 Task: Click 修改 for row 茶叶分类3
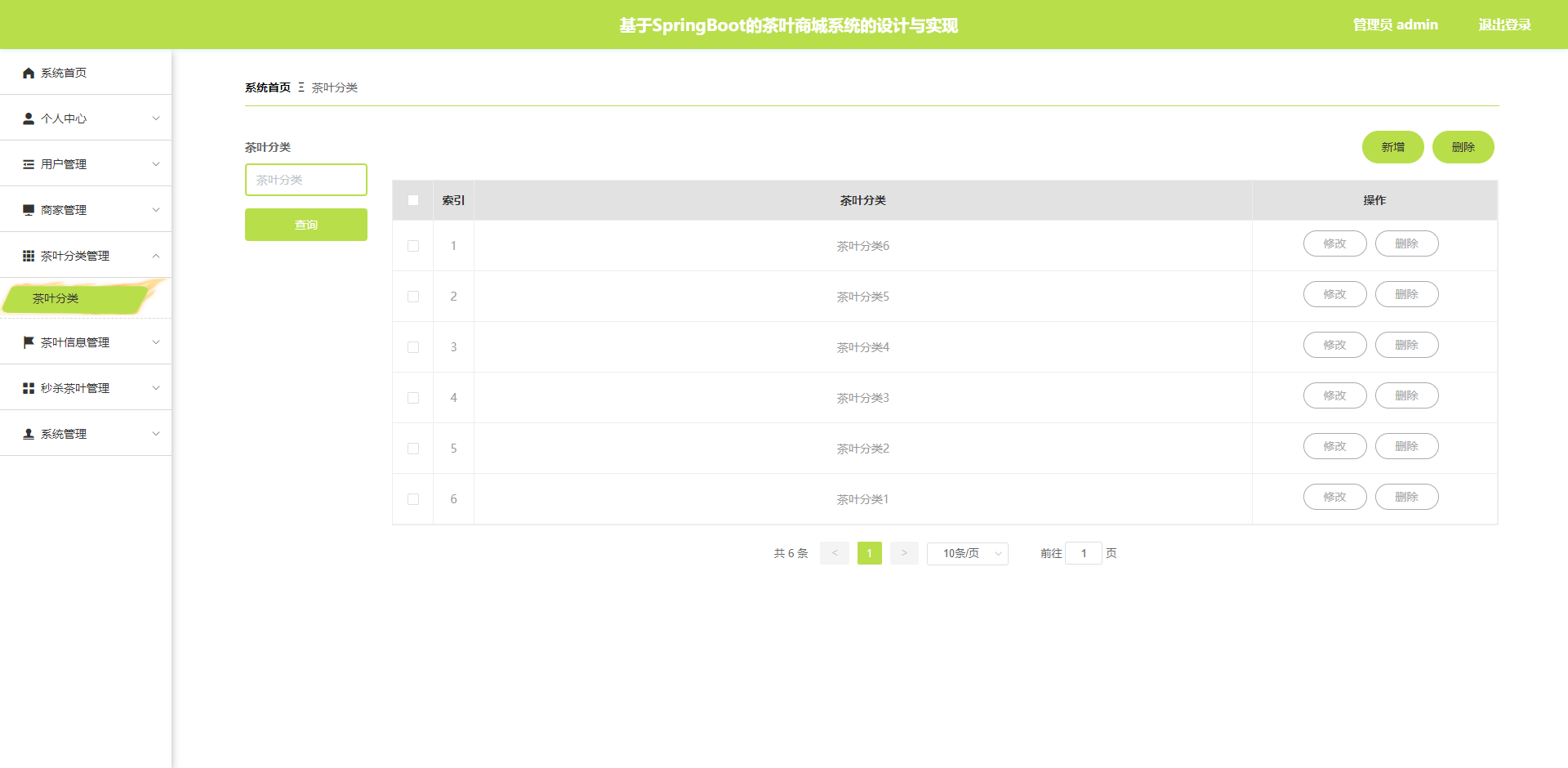click(1335, 395)
